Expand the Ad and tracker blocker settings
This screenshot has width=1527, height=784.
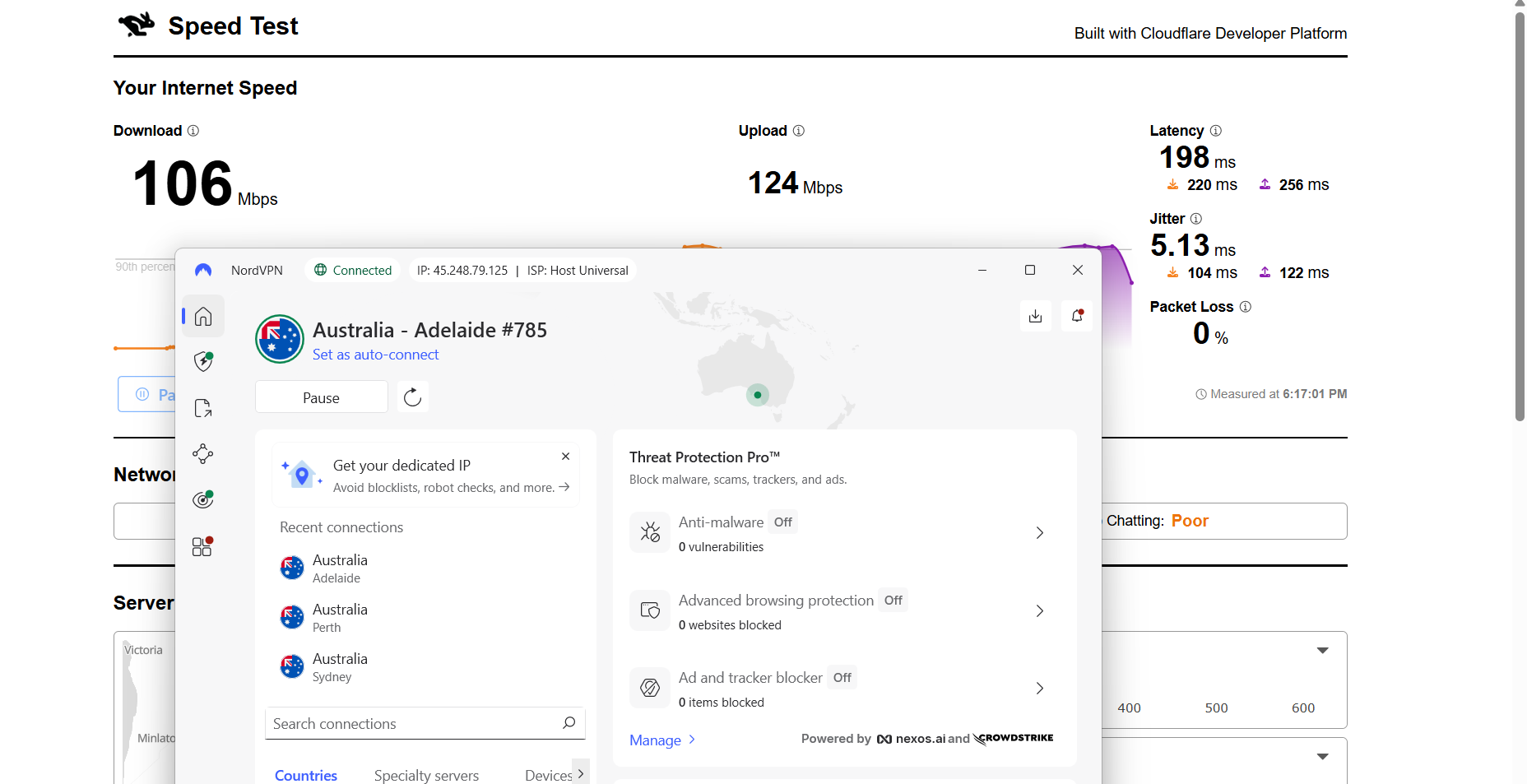[x=1039, y=688]
